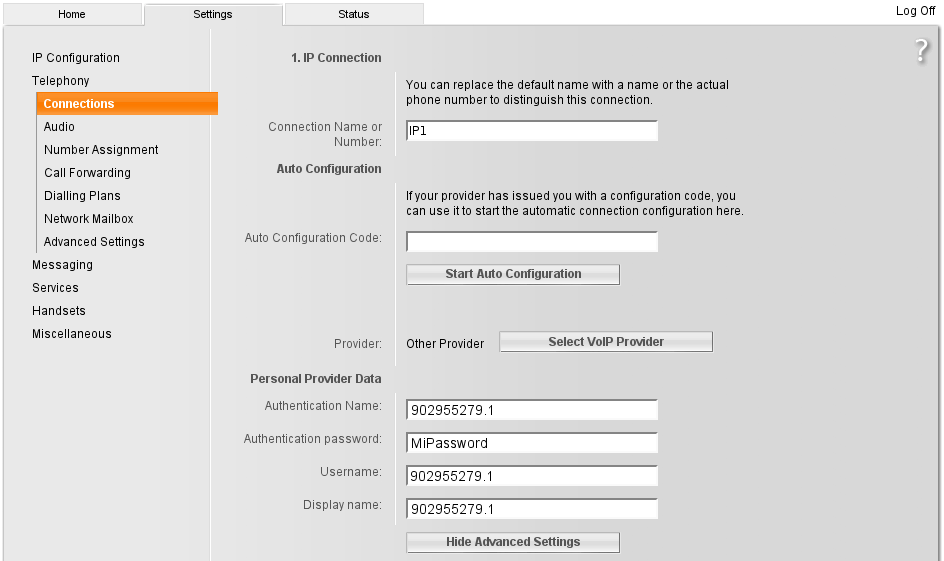Screen dimensions: 944x561
Task: Click the Authentication password field
Action: (532, 443)
